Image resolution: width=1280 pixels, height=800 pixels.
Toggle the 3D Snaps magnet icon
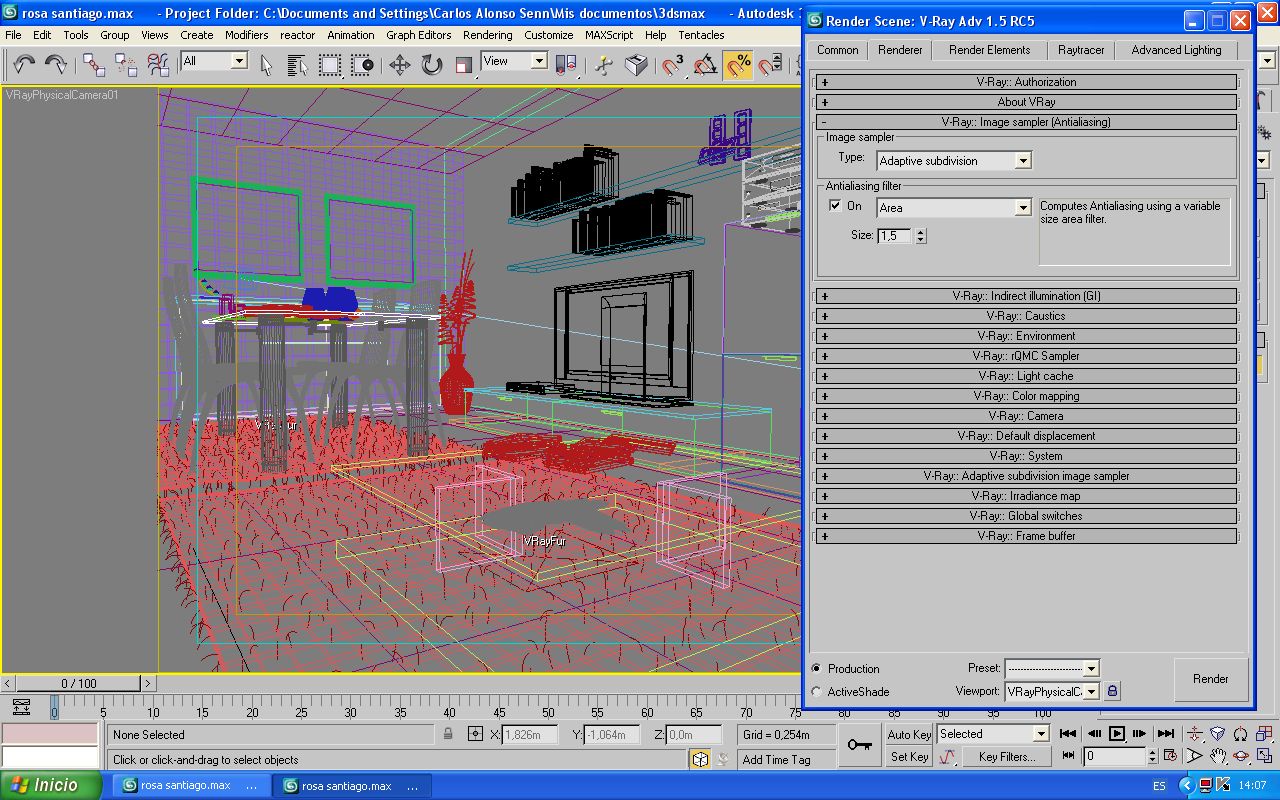pos(674,65)
